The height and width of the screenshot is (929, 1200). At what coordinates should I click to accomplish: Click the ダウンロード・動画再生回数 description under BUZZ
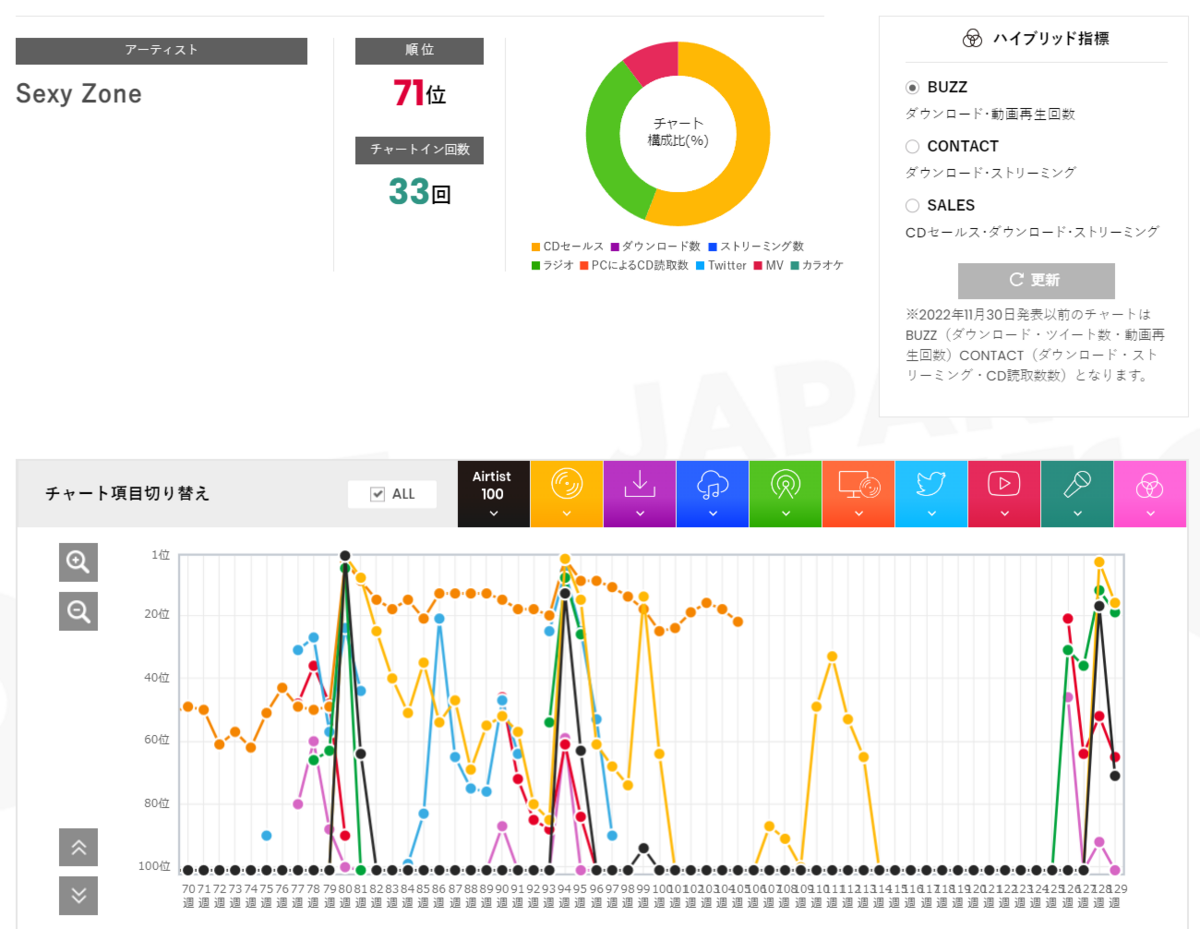point(990,114)
